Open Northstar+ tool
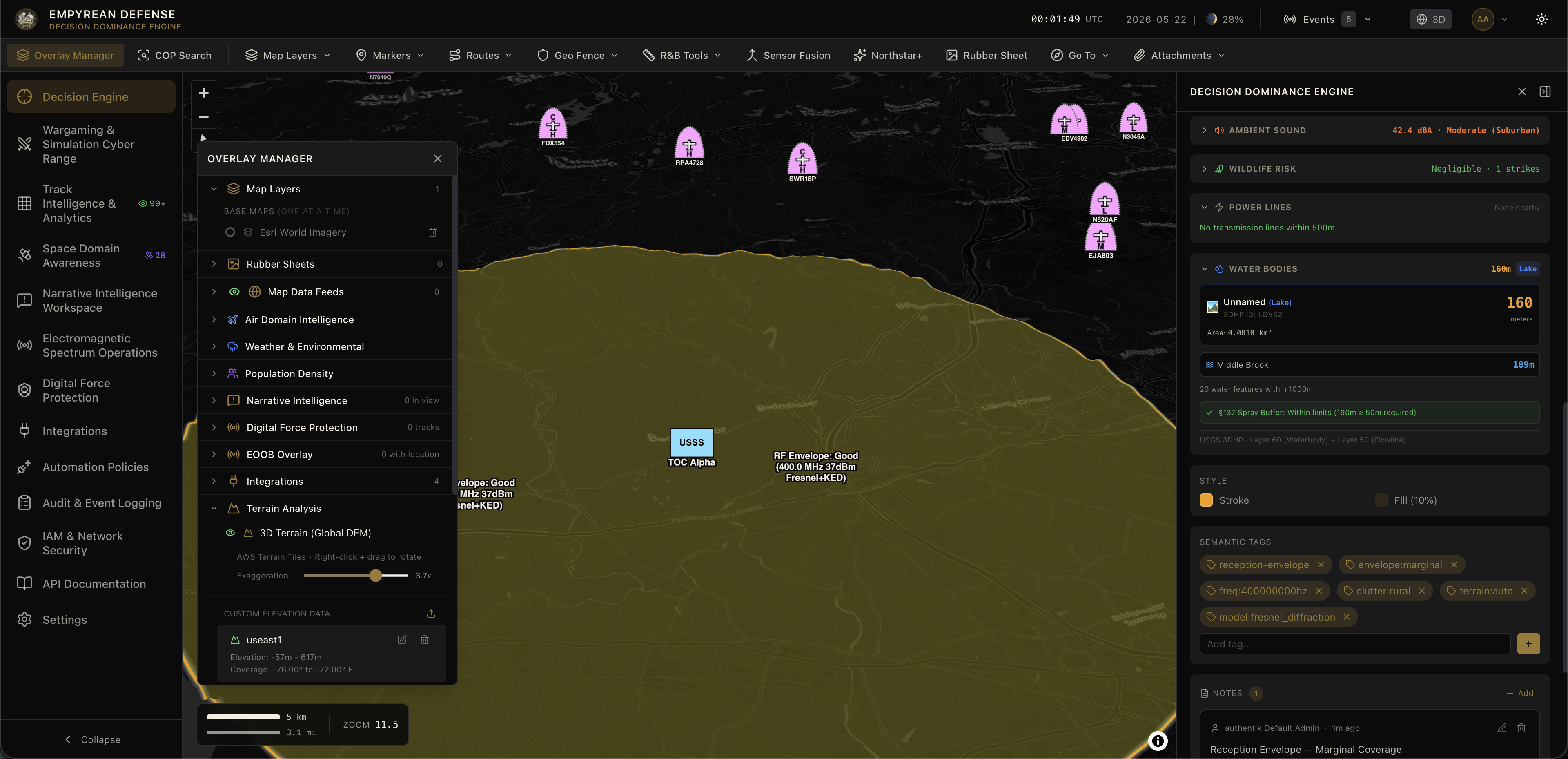Screen dimensions: 1568x759 click(887, 56)
